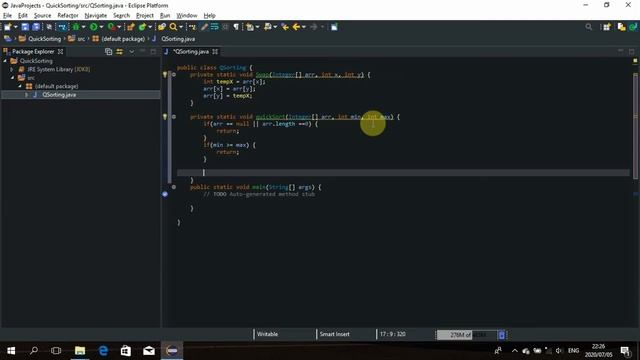This screenshot has width=640, height=360.
Task: Toggle Word Wrap in toolbar
Action: pos(214,27)
